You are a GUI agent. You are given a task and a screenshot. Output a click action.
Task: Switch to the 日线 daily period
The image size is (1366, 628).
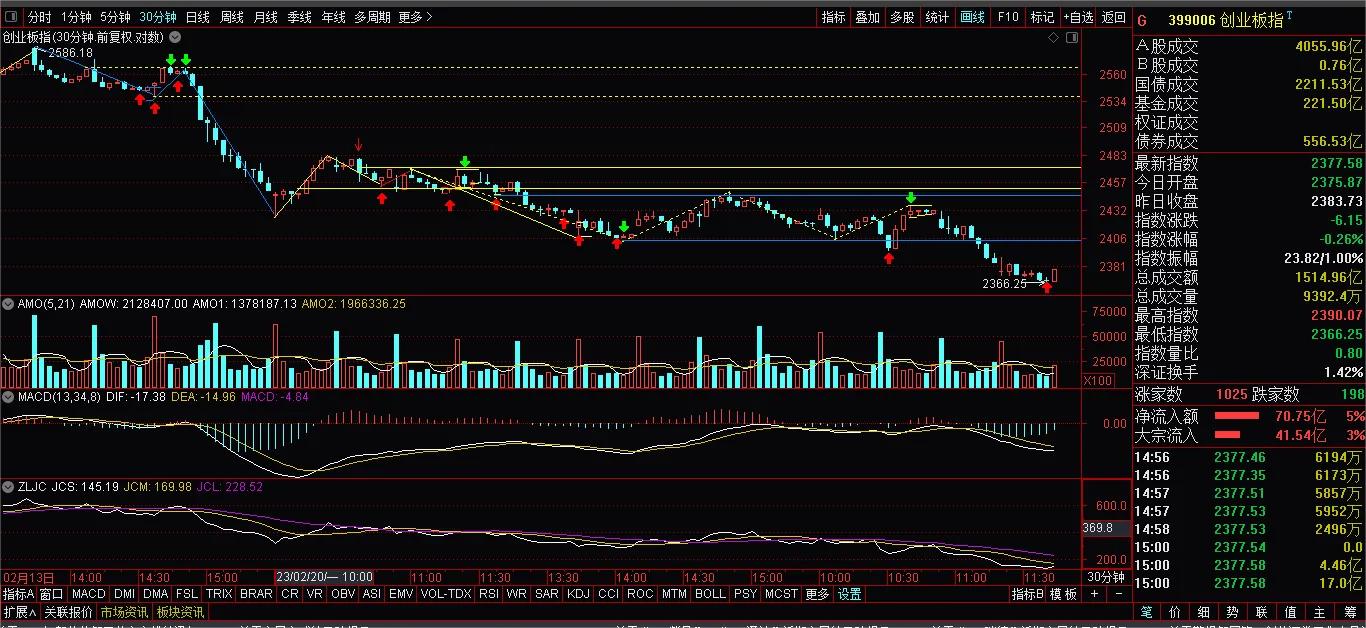click(x=198, y=17)
